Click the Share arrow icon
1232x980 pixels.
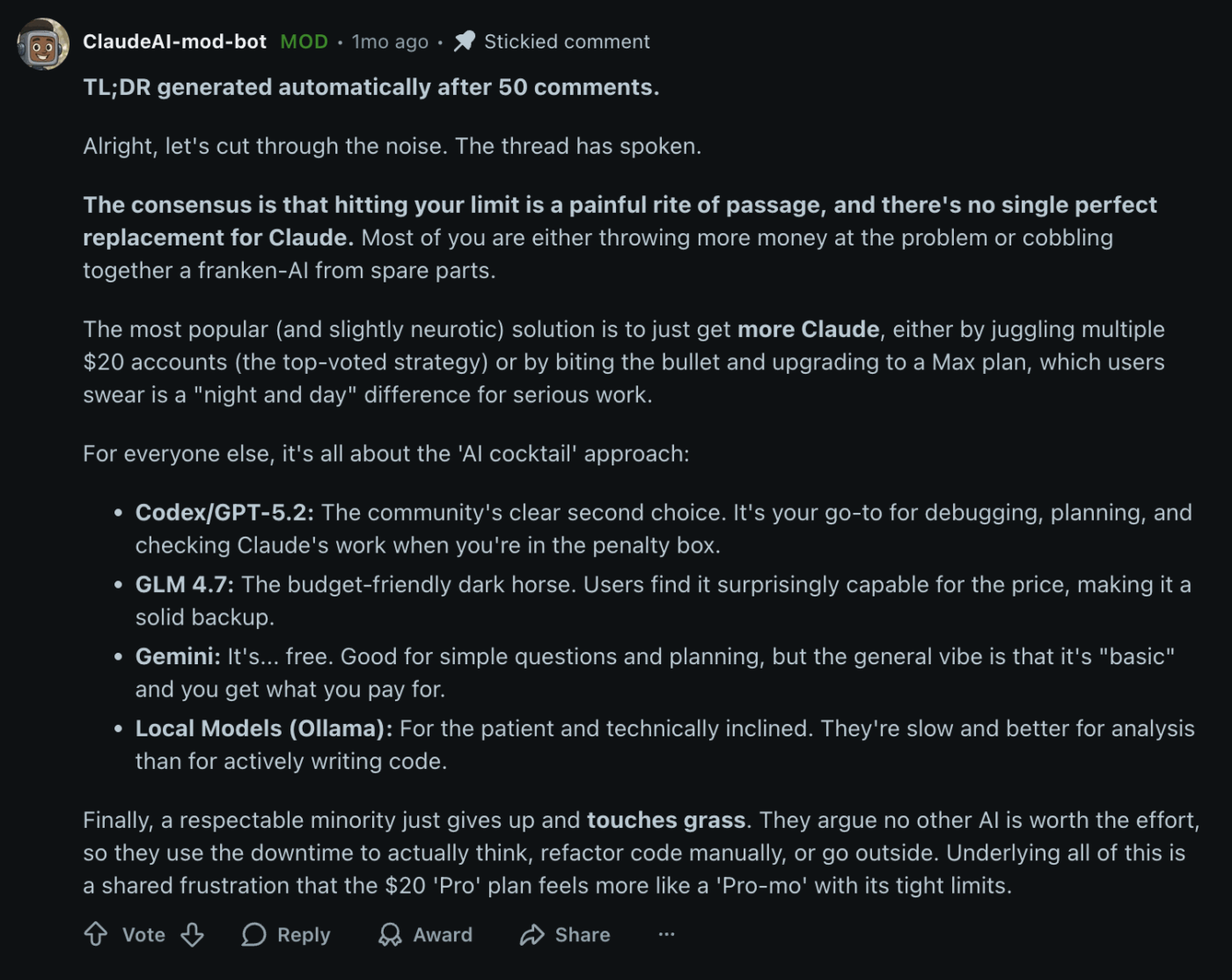(532, 934)
